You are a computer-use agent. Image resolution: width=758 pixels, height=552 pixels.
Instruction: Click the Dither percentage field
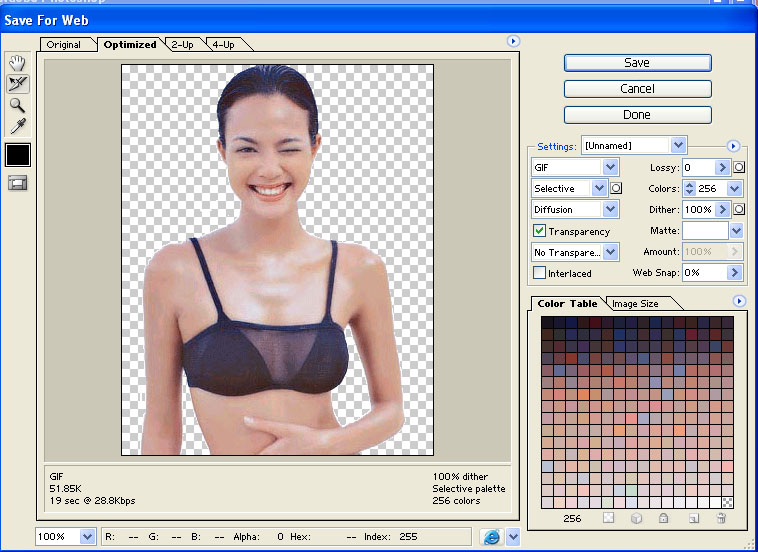[699, 209]
